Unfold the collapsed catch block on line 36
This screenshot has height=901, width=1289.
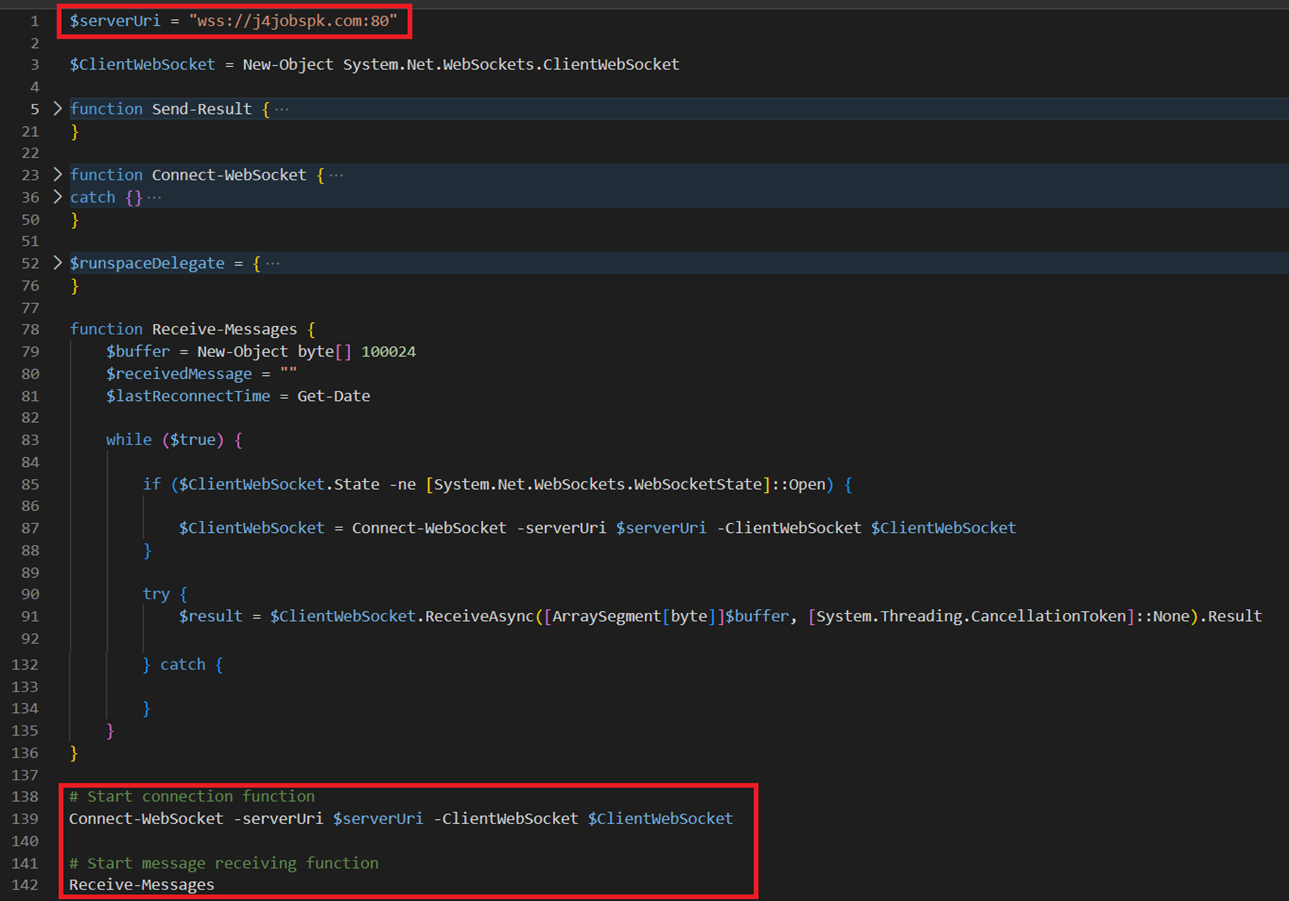(x=57, y=197)
